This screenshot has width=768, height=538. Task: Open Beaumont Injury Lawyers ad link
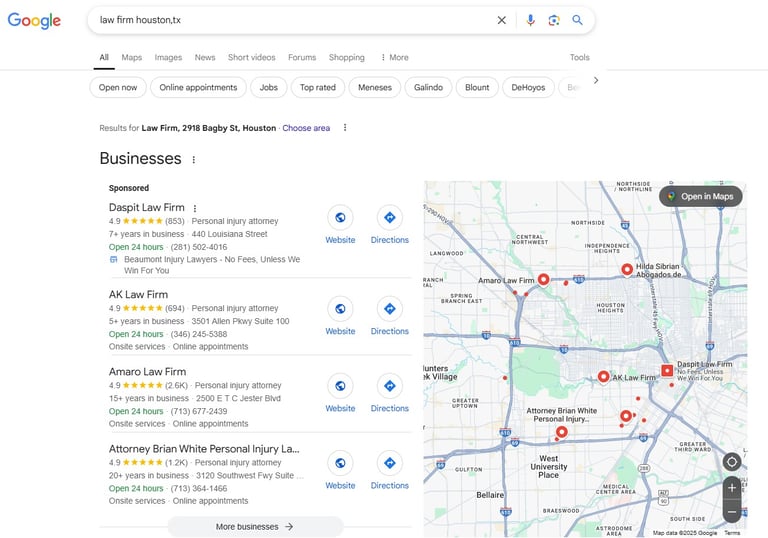tap(212, 265)
